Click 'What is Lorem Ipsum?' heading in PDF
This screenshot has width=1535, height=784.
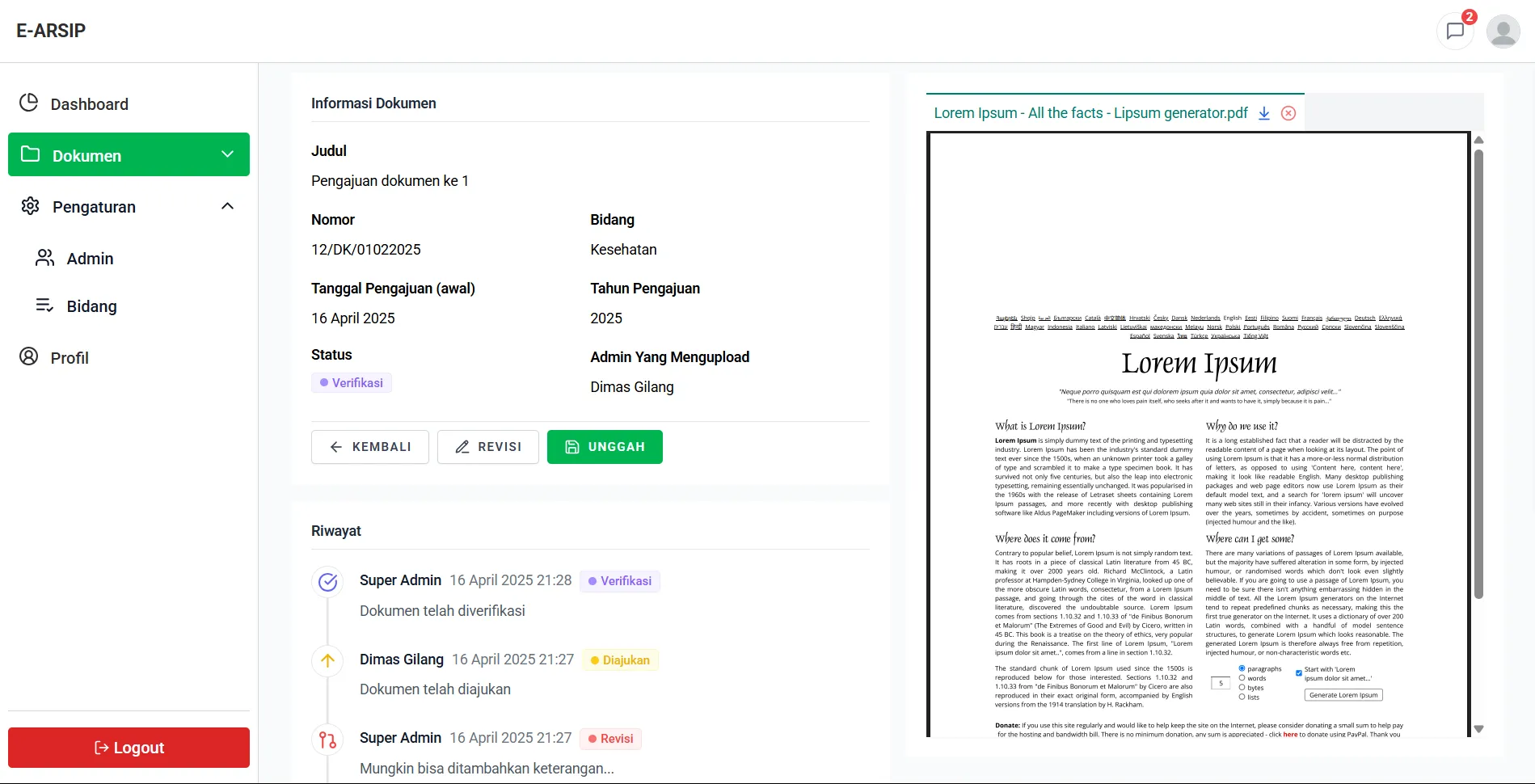1040,426
